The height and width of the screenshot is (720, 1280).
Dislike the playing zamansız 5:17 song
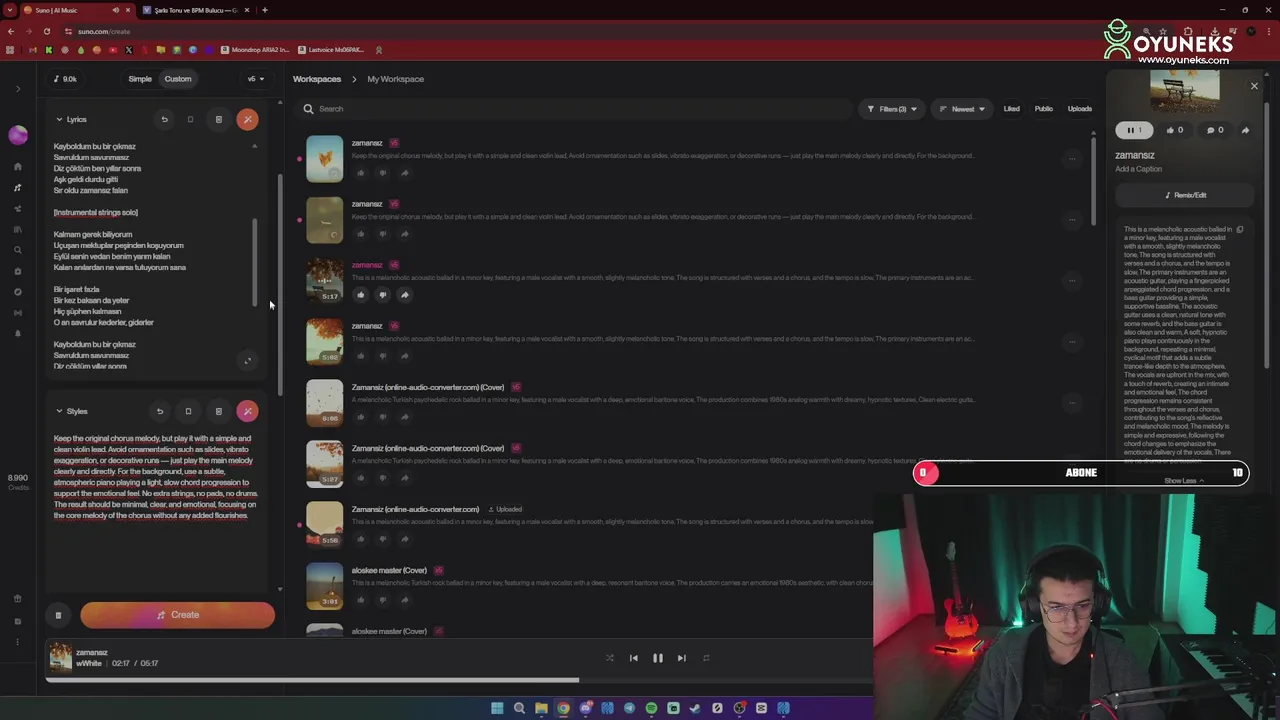(x=382, y=295)
